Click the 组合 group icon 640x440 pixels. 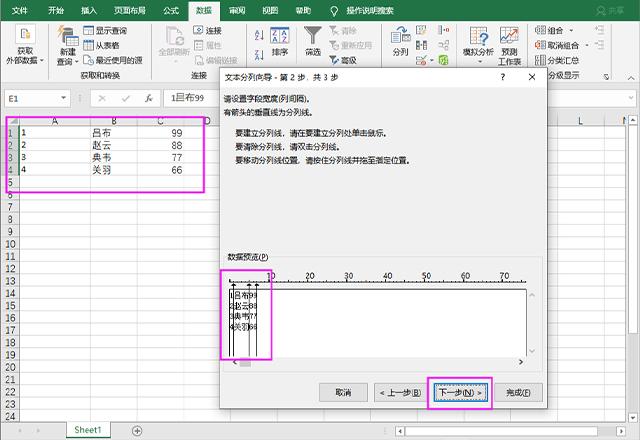pos(540,30)
